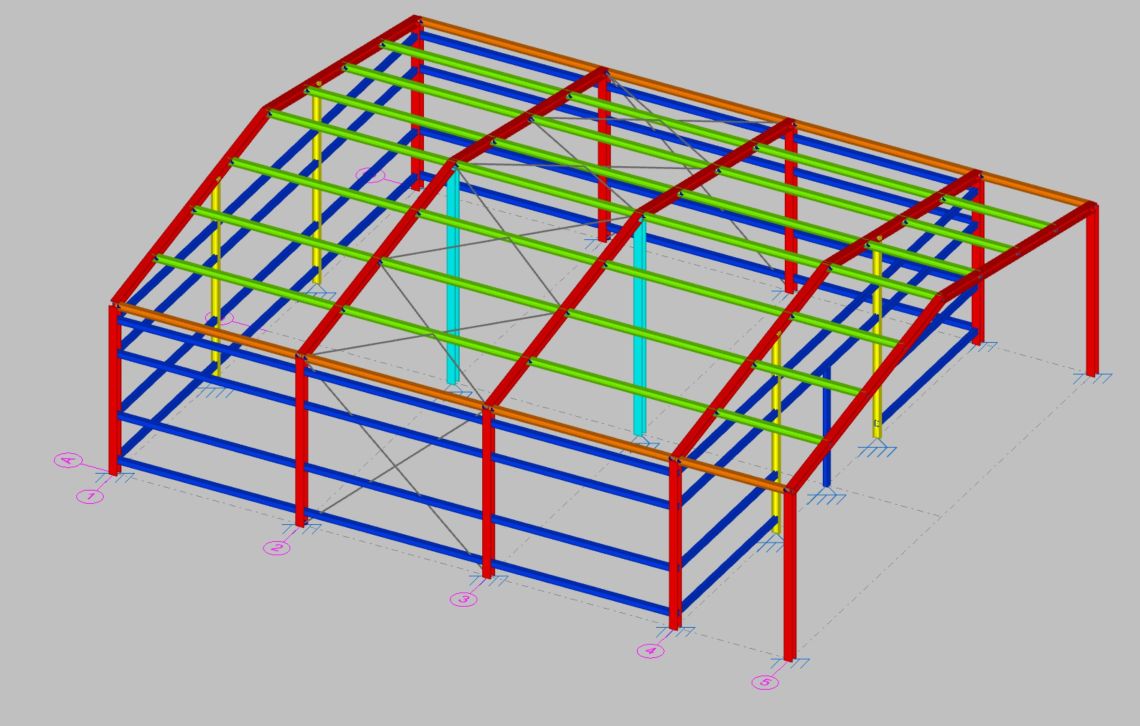Image resolution: width=1140 pixels, height=726 pixels.
Task: Click the grid axis 4 bubble
Action: [650, 651]
